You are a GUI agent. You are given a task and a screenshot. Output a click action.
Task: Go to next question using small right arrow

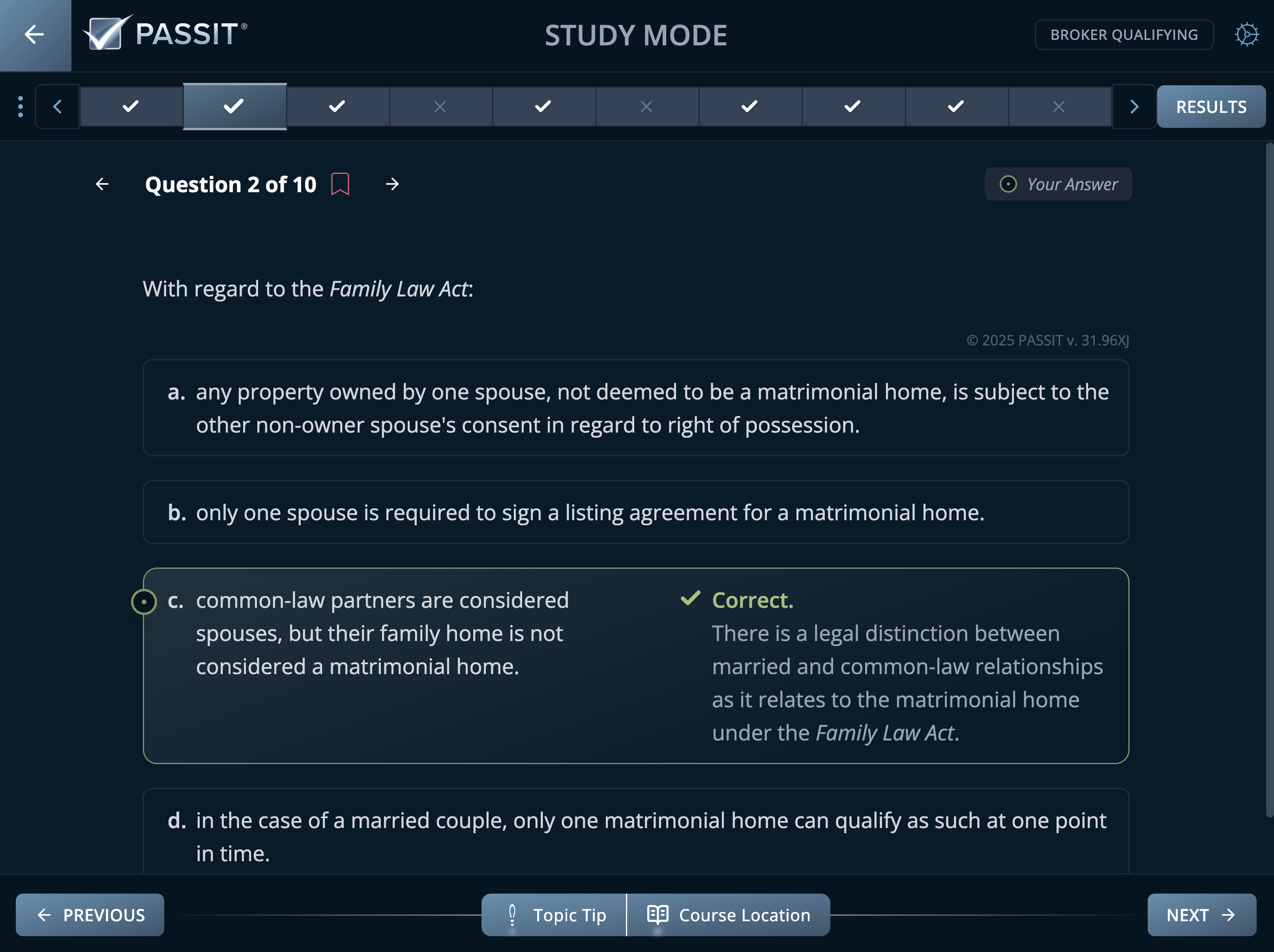coord(392,184)
